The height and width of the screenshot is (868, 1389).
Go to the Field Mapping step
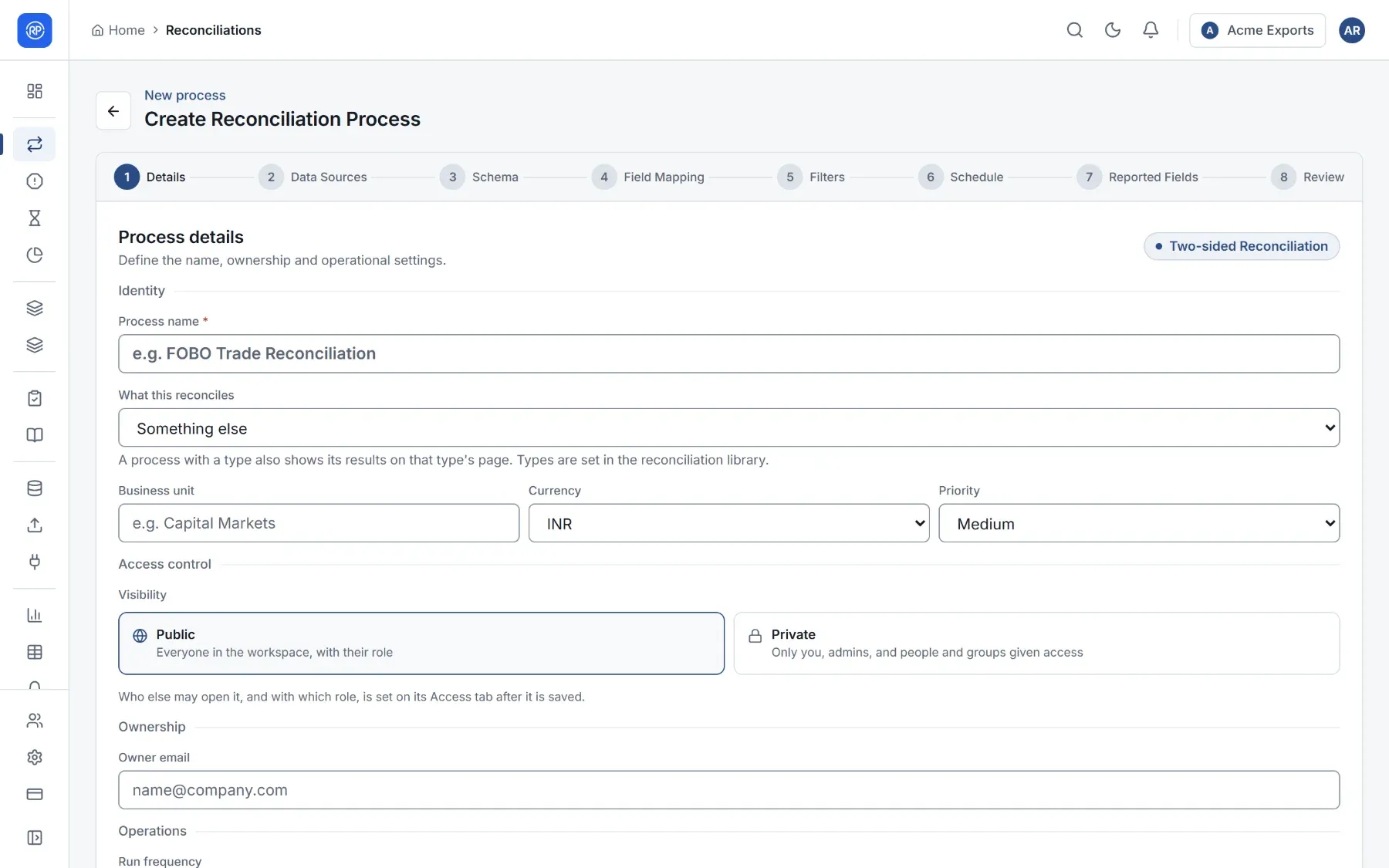tap(648, 177)
